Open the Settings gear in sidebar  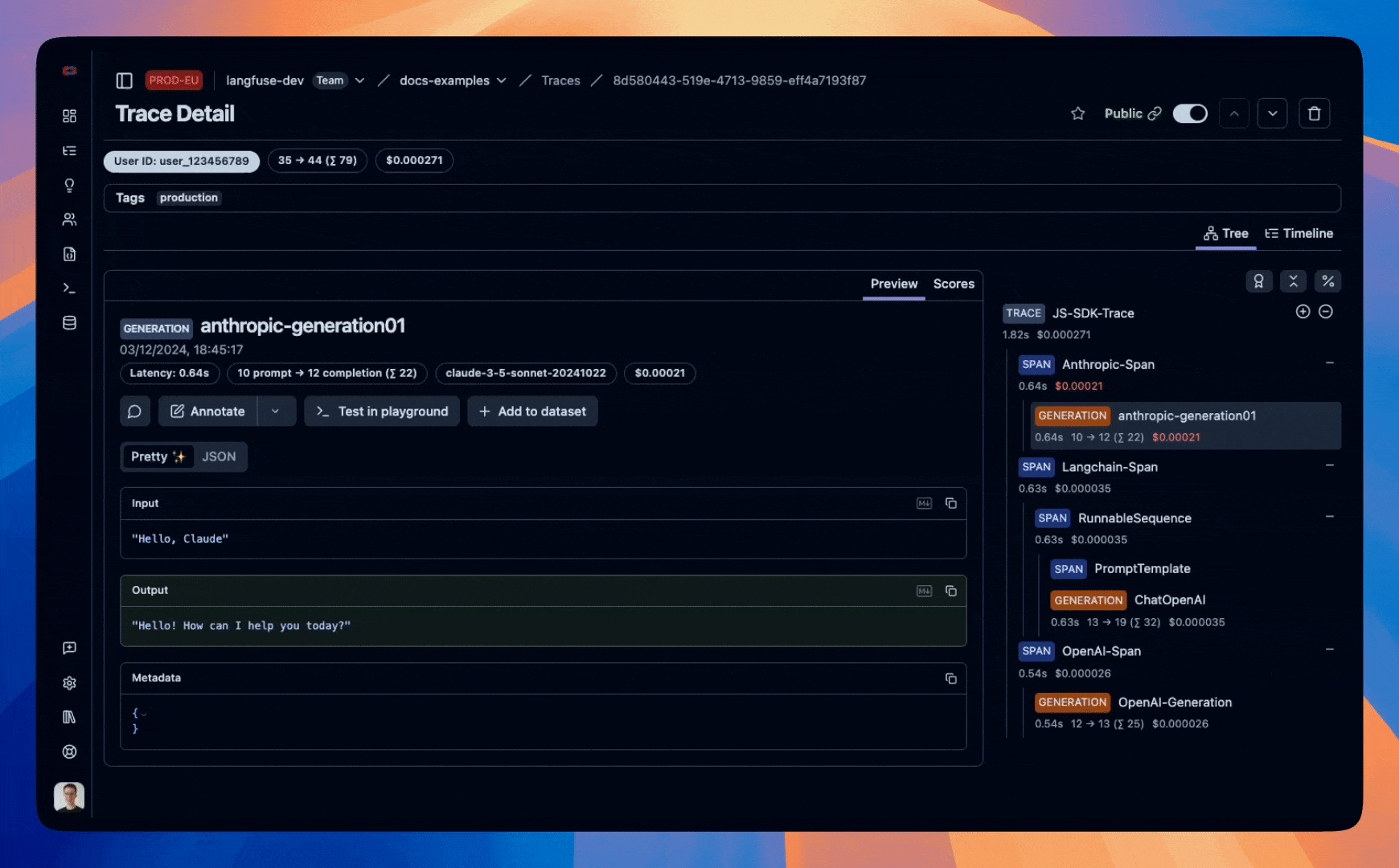pos(70,683)
